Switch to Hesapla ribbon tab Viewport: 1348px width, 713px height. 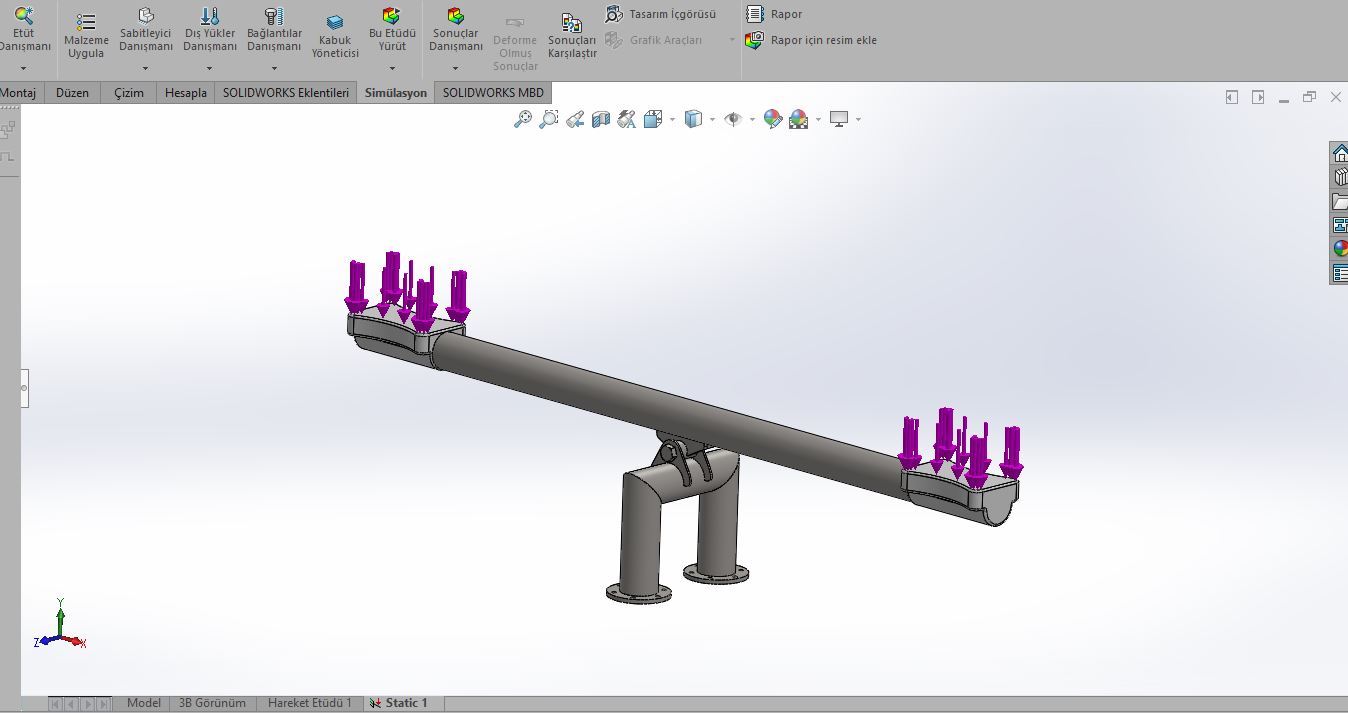coord(186,92)
